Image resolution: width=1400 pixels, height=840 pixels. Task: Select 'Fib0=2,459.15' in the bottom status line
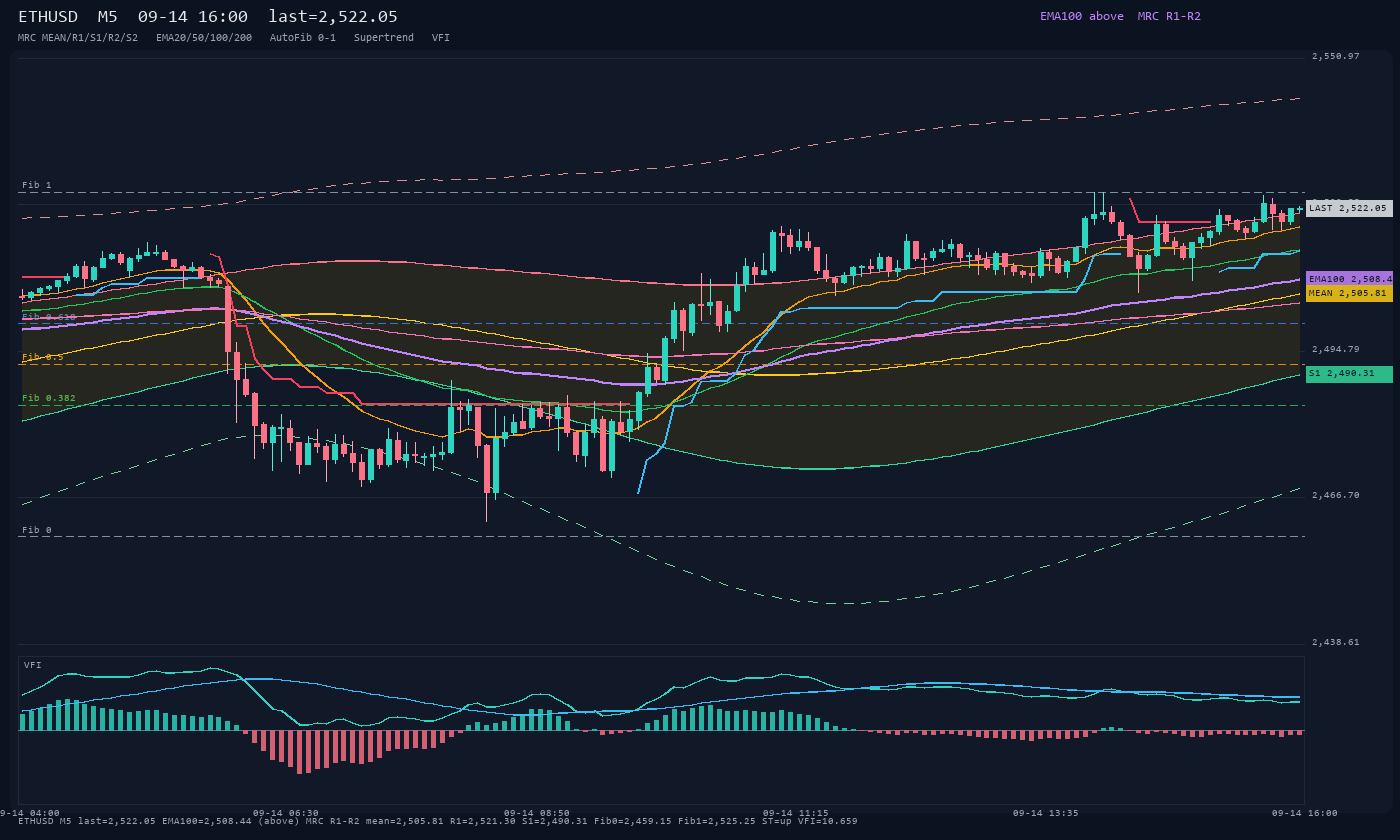[633, 821]
